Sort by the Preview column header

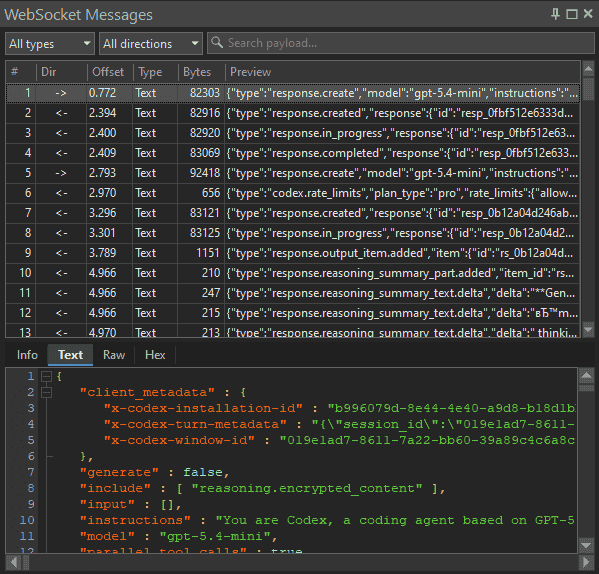click(402, 71)
